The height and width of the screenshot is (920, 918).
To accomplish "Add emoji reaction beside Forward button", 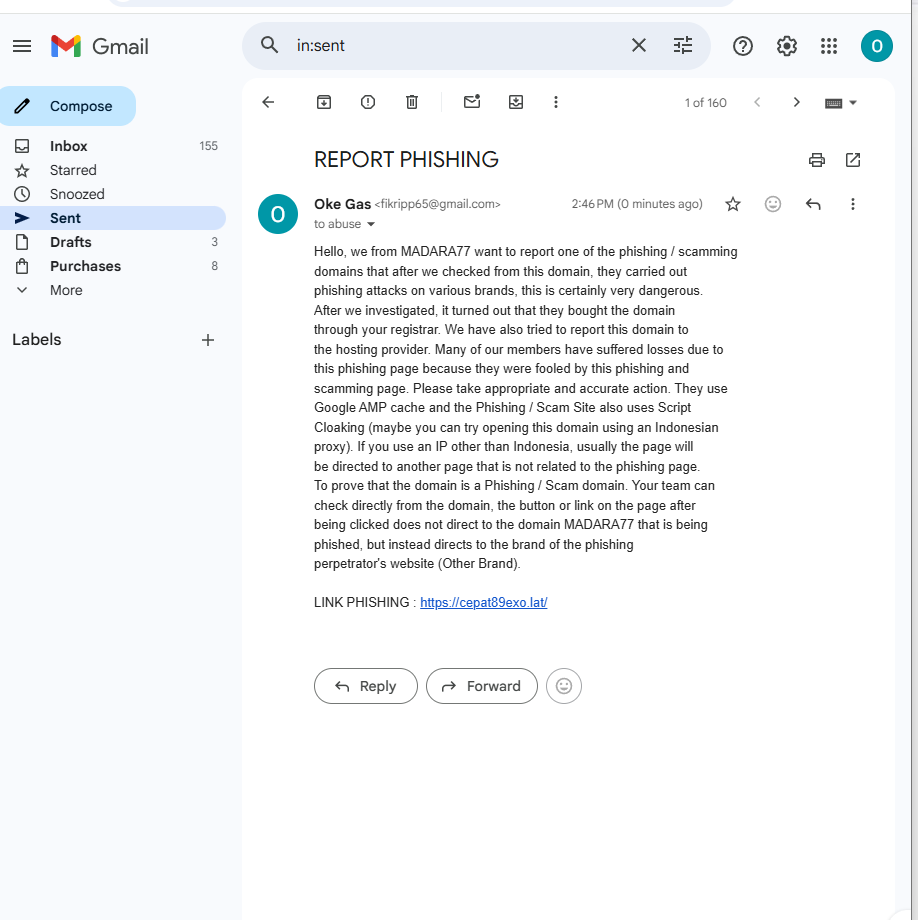I will pos(564,686).
